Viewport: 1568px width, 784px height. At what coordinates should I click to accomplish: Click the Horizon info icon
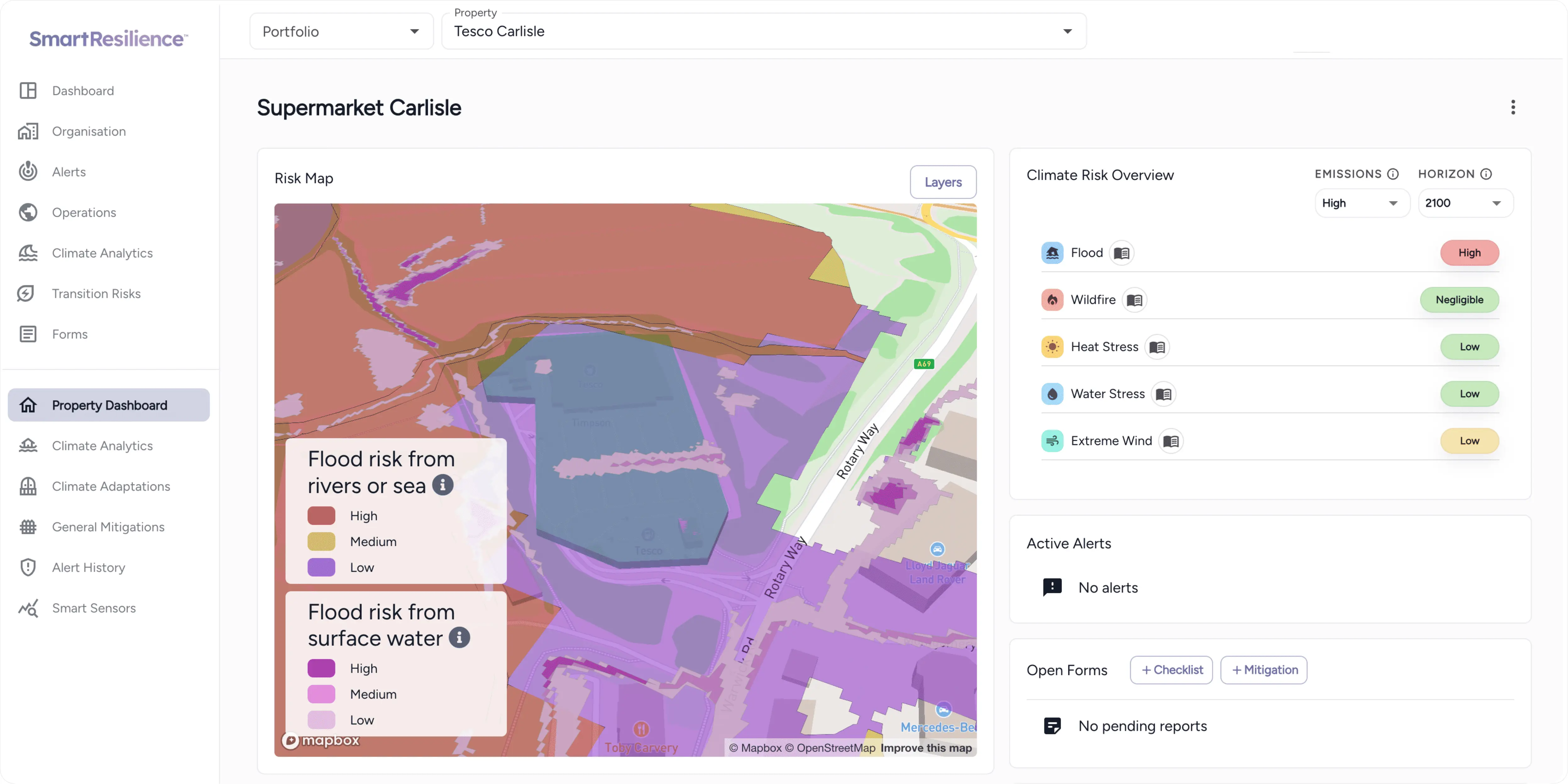(x=1486, y=174)
